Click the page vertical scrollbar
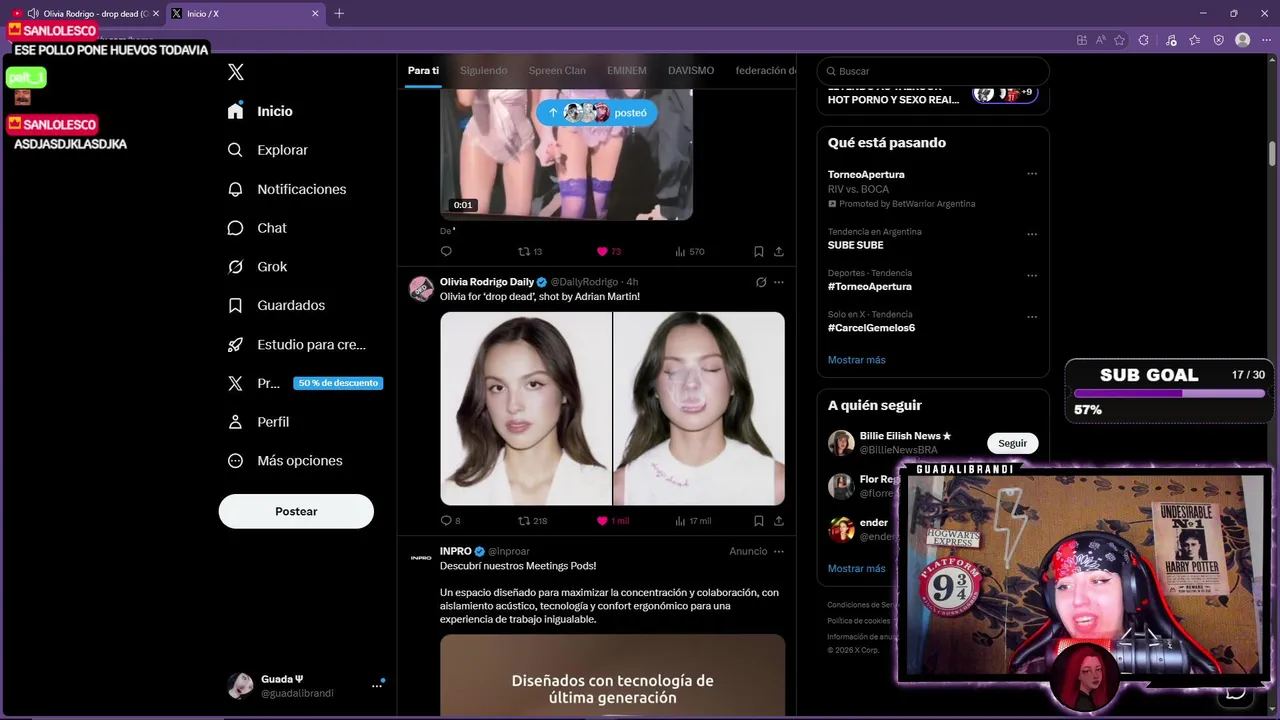The image size is (1280, 720). coord(1272,153)
